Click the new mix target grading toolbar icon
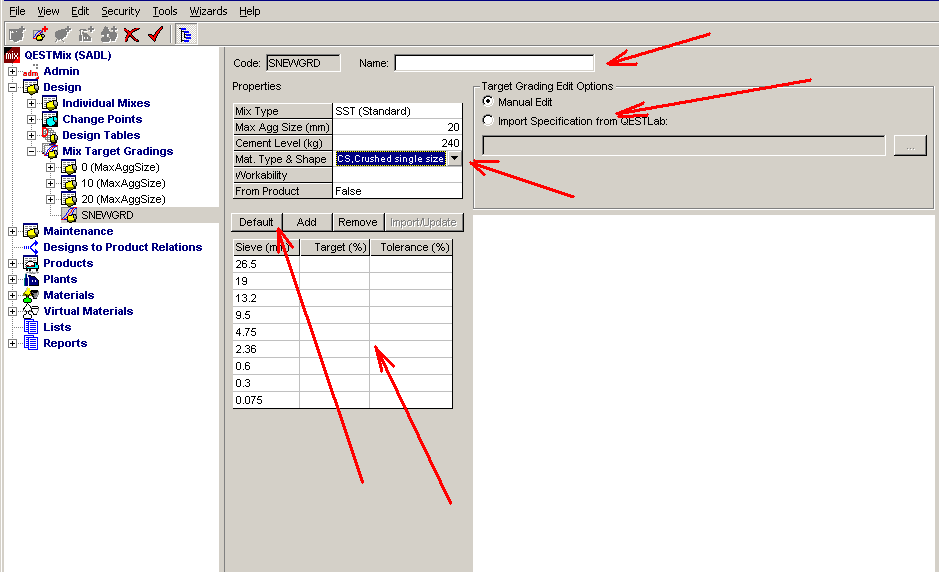The width and height of the screenshot is (939, 572). tap(39, 34)
